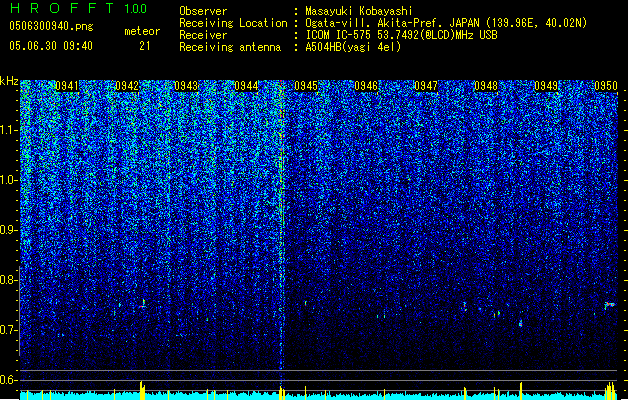
Task: Select the ICOM IC-575 receiver text
Action: [401, 35]
